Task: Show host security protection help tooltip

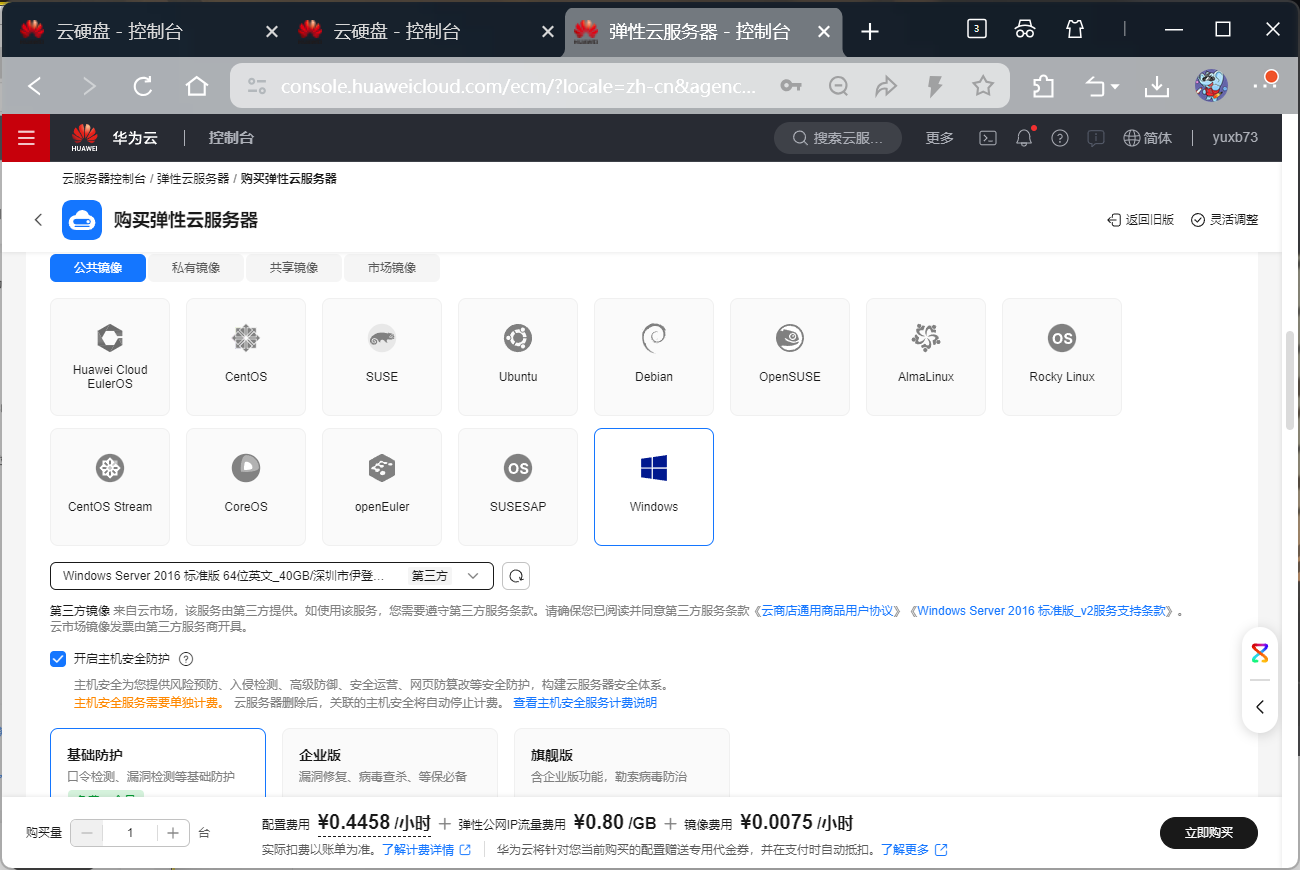Action: coord(185,659)
